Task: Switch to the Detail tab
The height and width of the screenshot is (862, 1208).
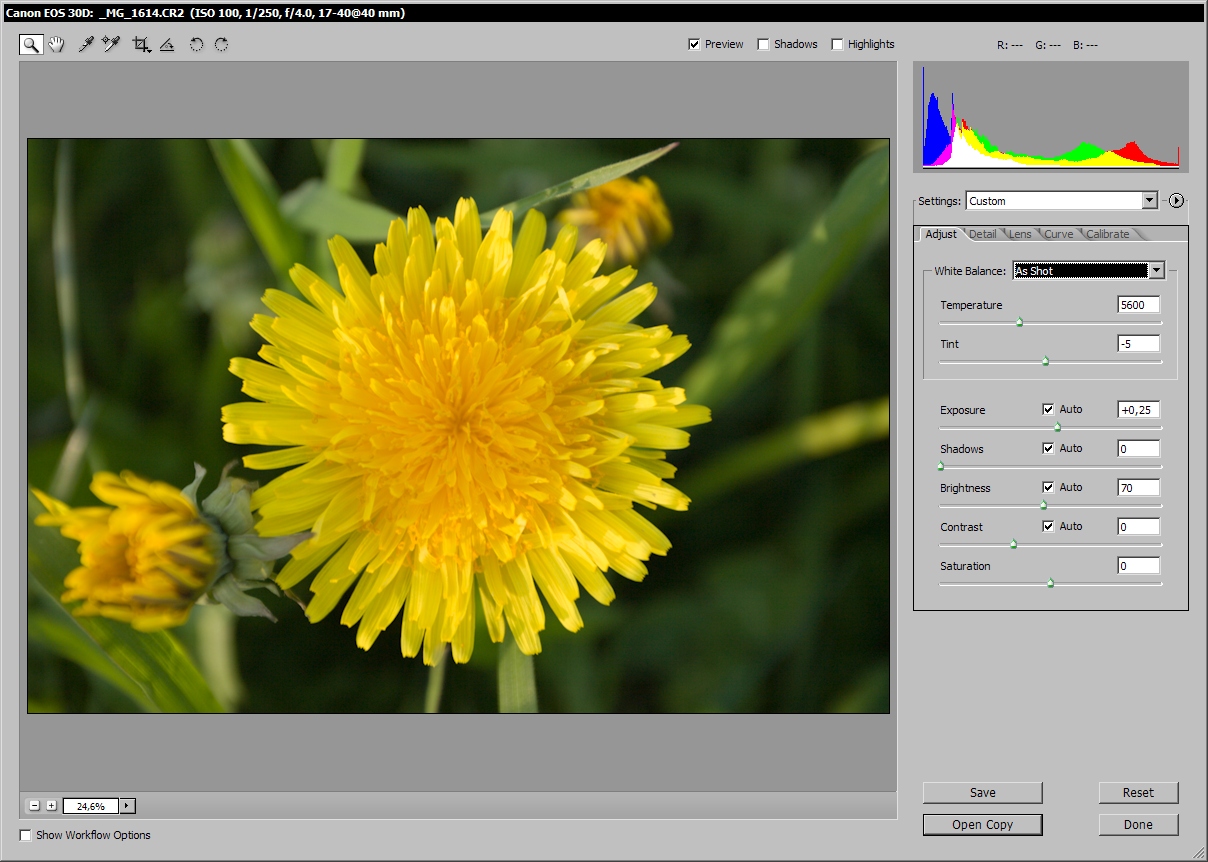Action: [x=982, y=234]
